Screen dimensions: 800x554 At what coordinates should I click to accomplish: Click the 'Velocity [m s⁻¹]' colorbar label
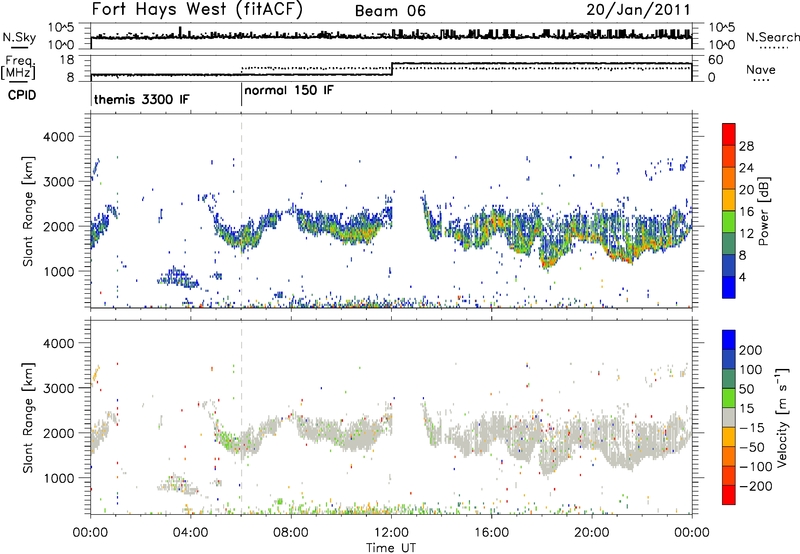point(781,417)
